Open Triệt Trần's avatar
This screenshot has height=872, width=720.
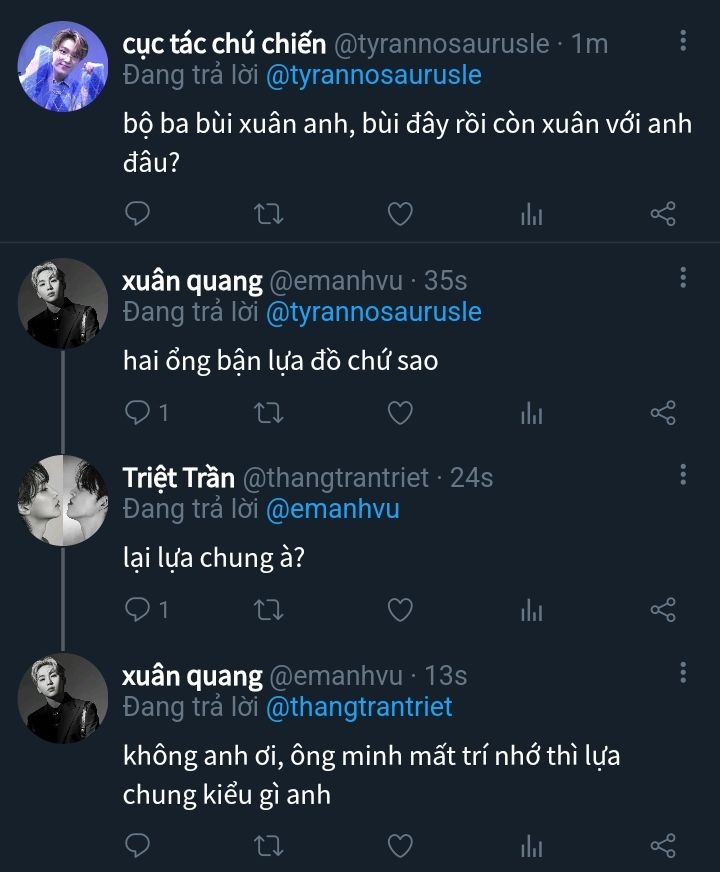(65, 500)
